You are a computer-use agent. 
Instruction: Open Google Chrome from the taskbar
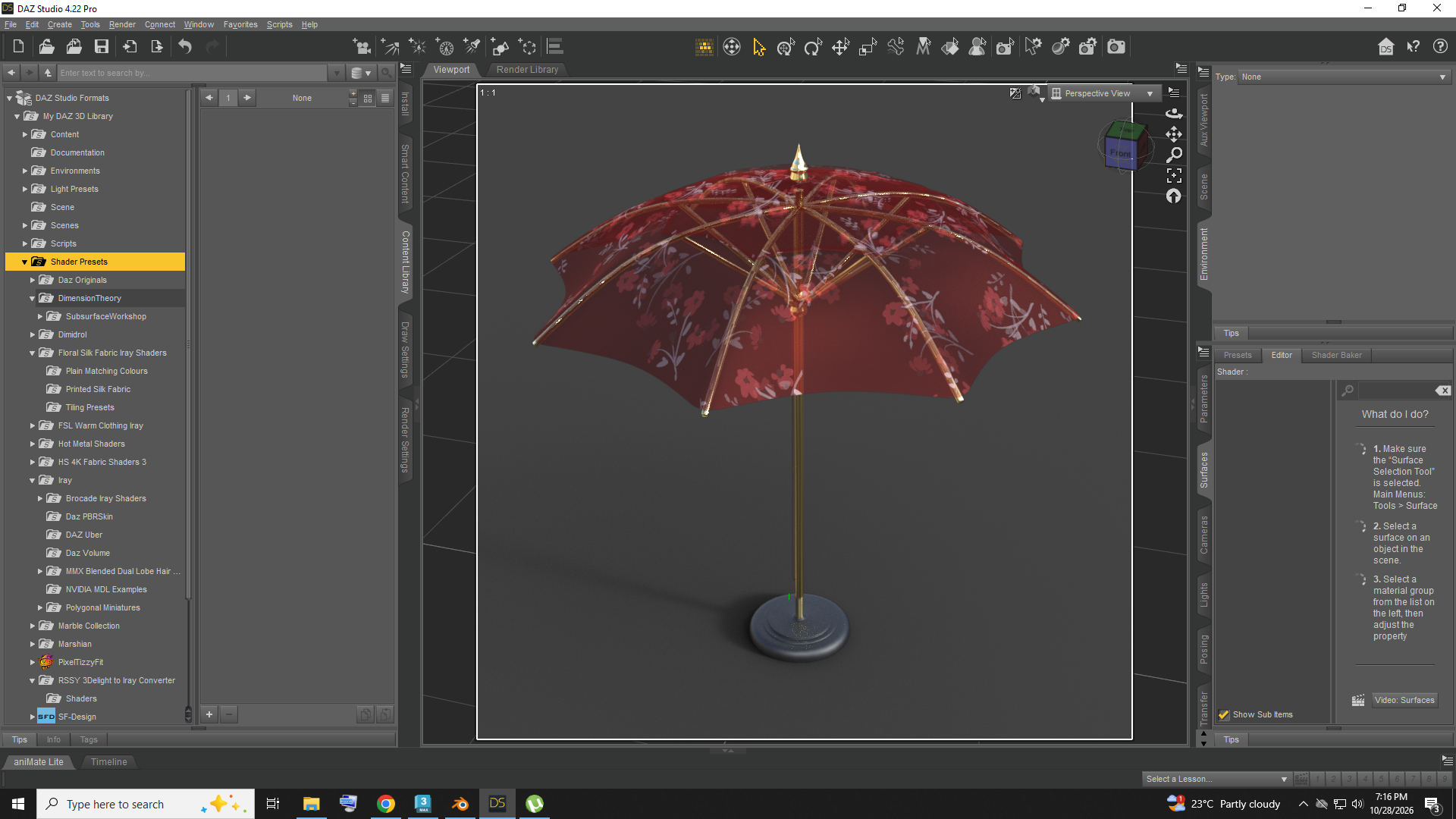386,804
